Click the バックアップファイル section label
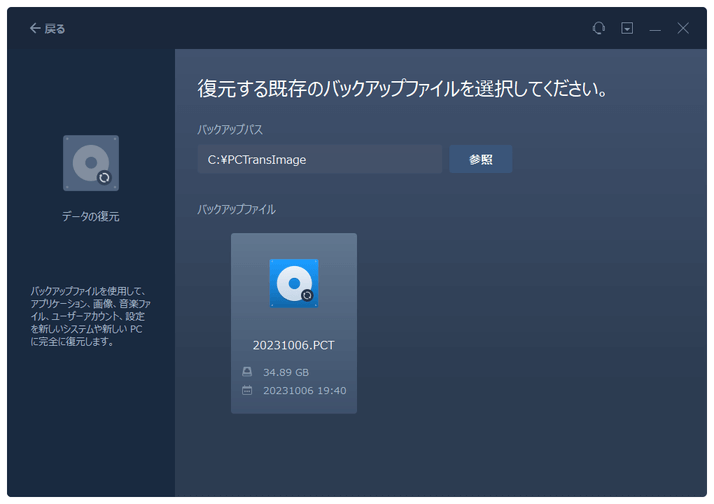The image size is (714, 504). point(236,209)
